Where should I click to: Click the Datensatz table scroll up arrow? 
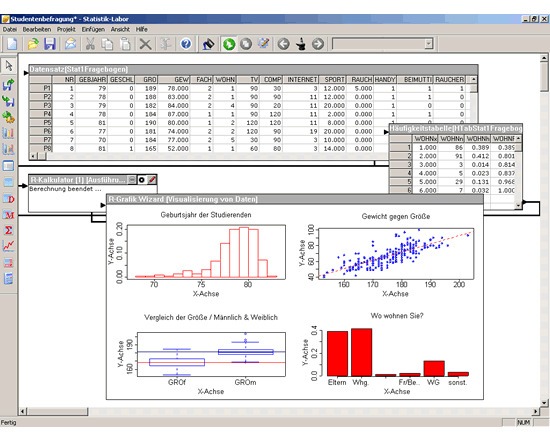(x=473, y=80)
